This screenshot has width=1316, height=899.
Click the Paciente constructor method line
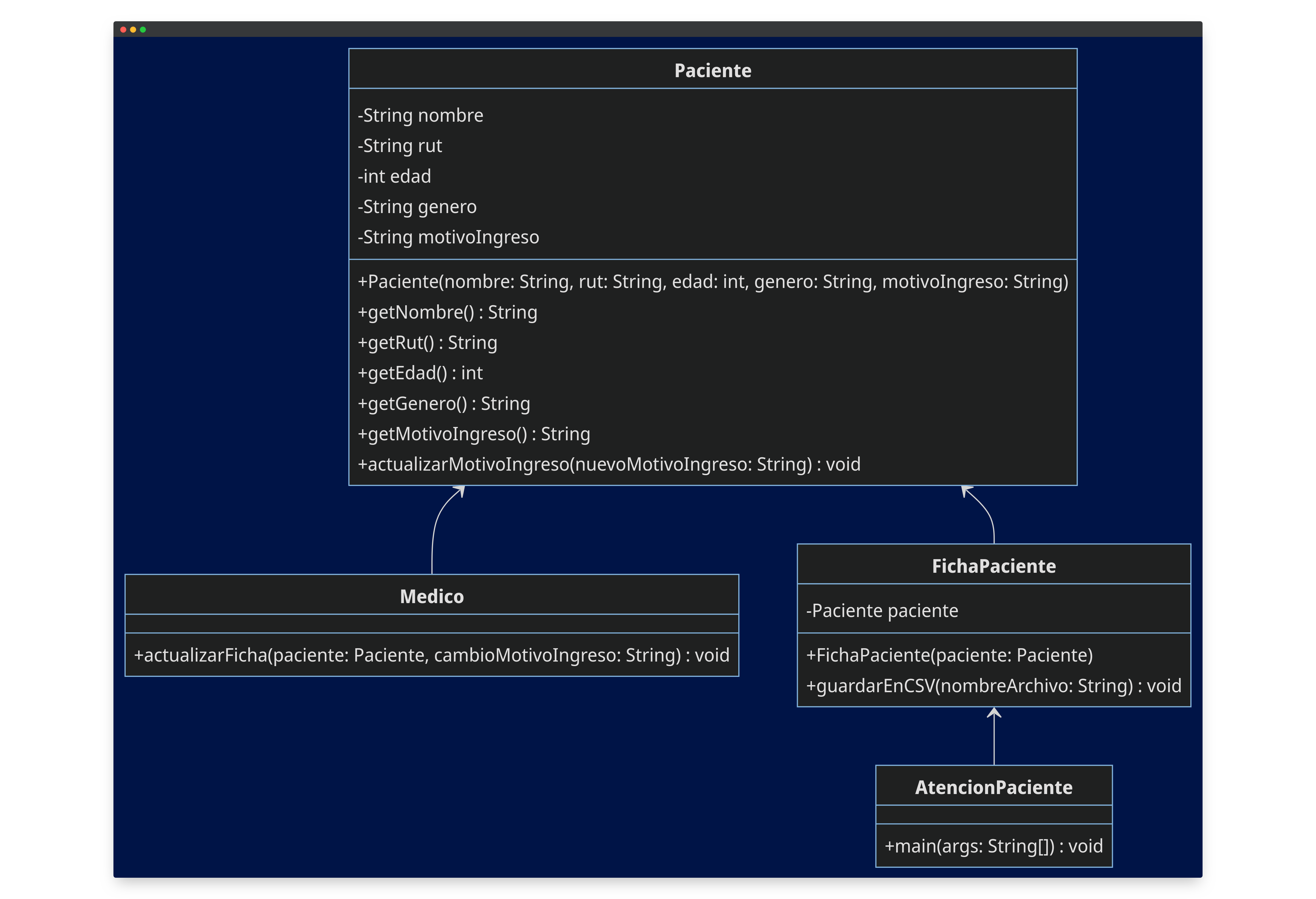click(713, 281)
